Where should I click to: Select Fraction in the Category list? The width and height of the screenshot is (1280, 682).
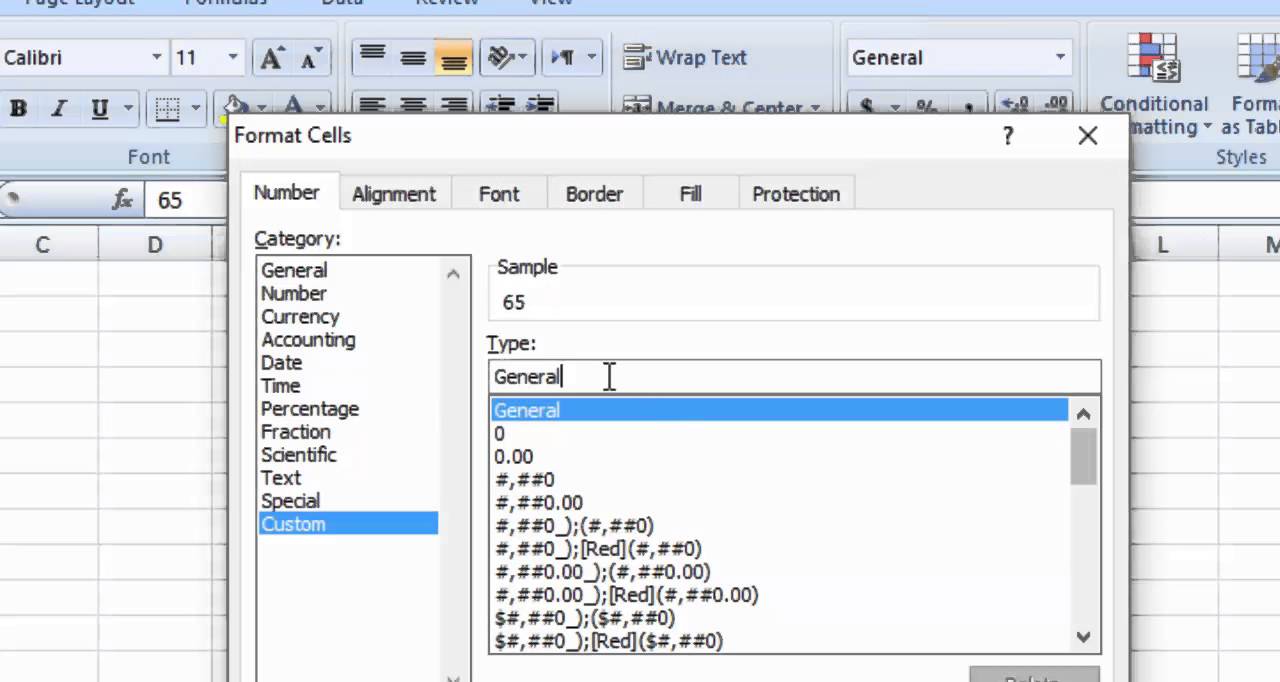tap(295, 431)
